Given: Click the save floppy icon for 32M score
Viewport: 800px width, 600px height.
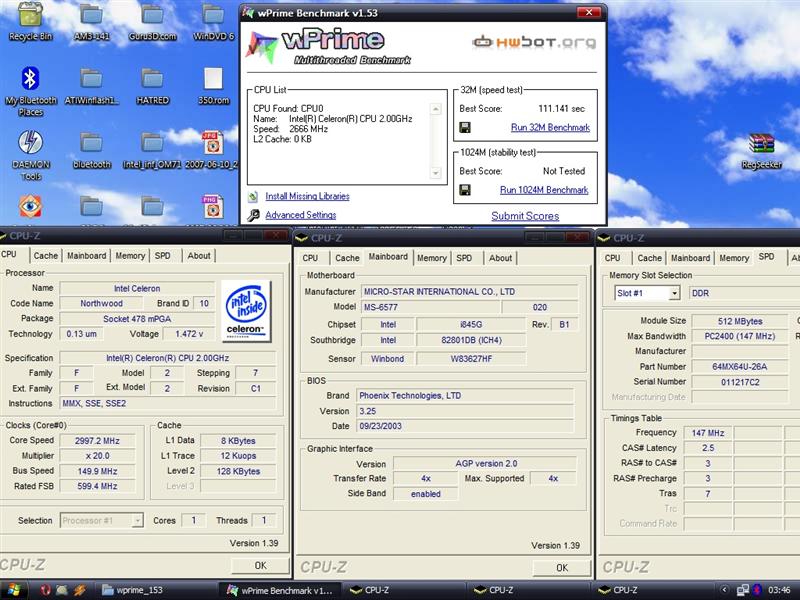Looking at the screenshot, I should [465, 127].
